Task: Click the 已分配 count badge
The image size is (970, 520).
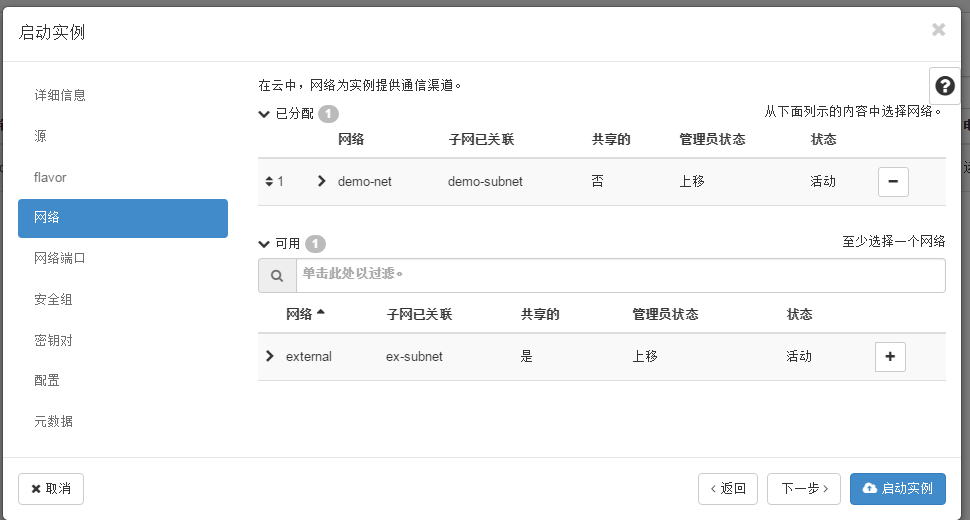Action: [328, 114]
